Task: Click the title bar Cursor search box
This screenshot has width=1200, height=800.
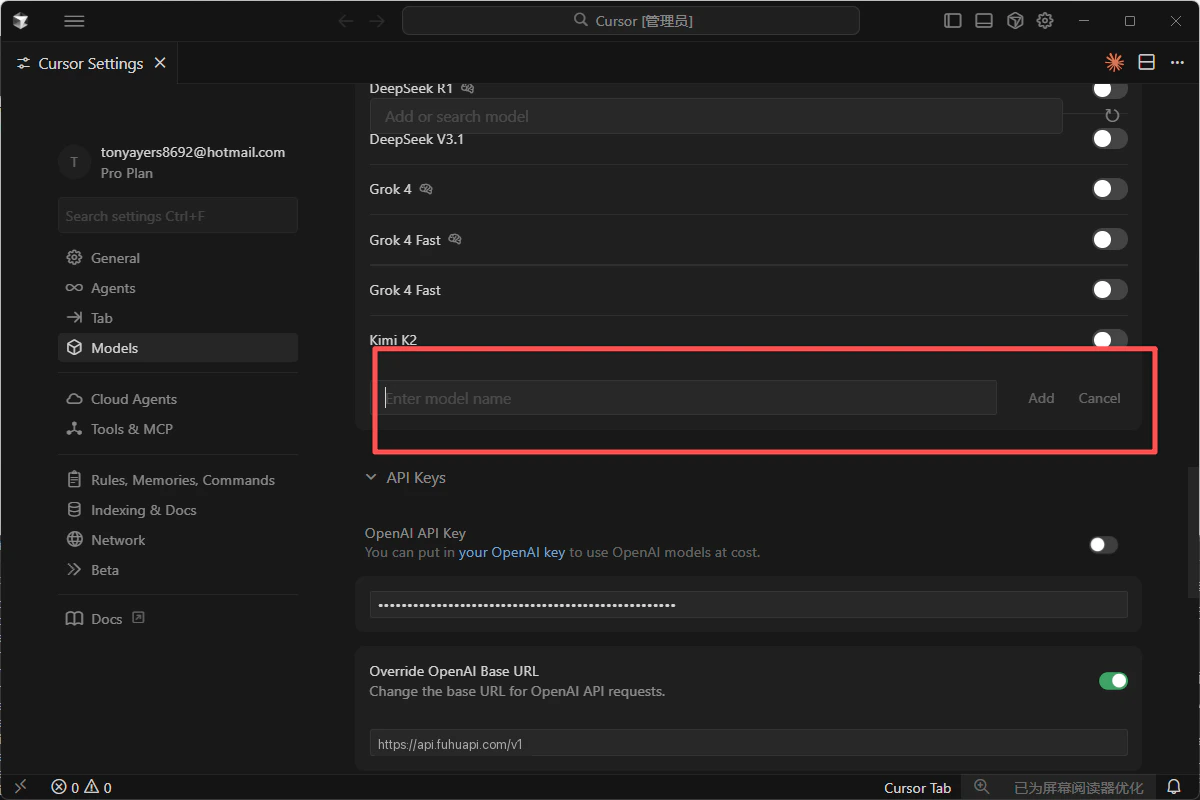Action: 631,21
